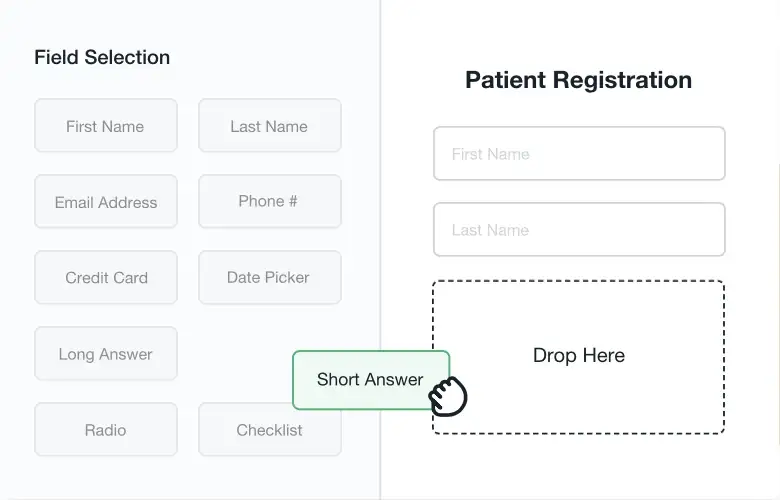
Task: Click the Patient Registration form title
Action: (579, 80)
